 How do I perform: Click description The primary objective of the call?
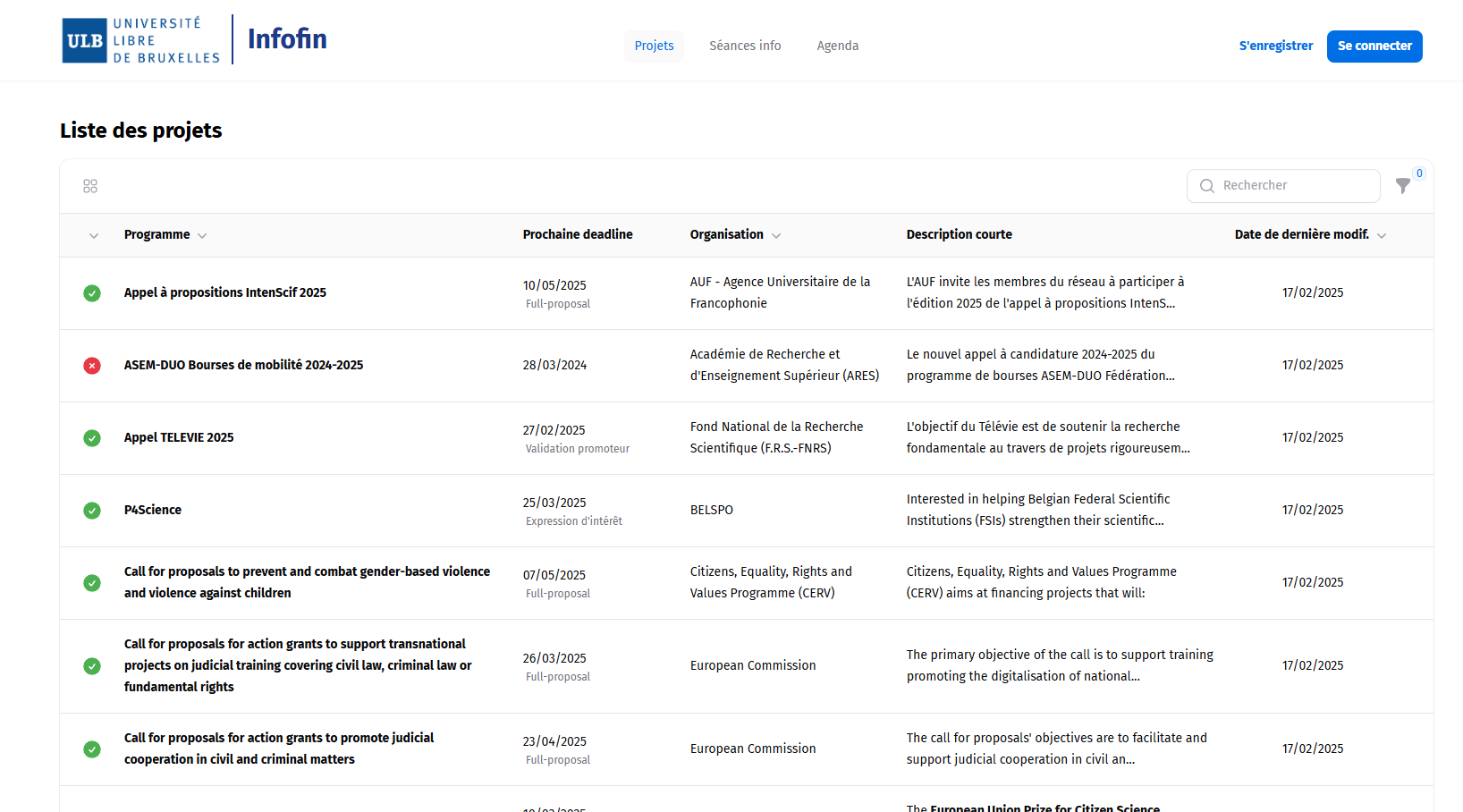tap(1060, 665)
